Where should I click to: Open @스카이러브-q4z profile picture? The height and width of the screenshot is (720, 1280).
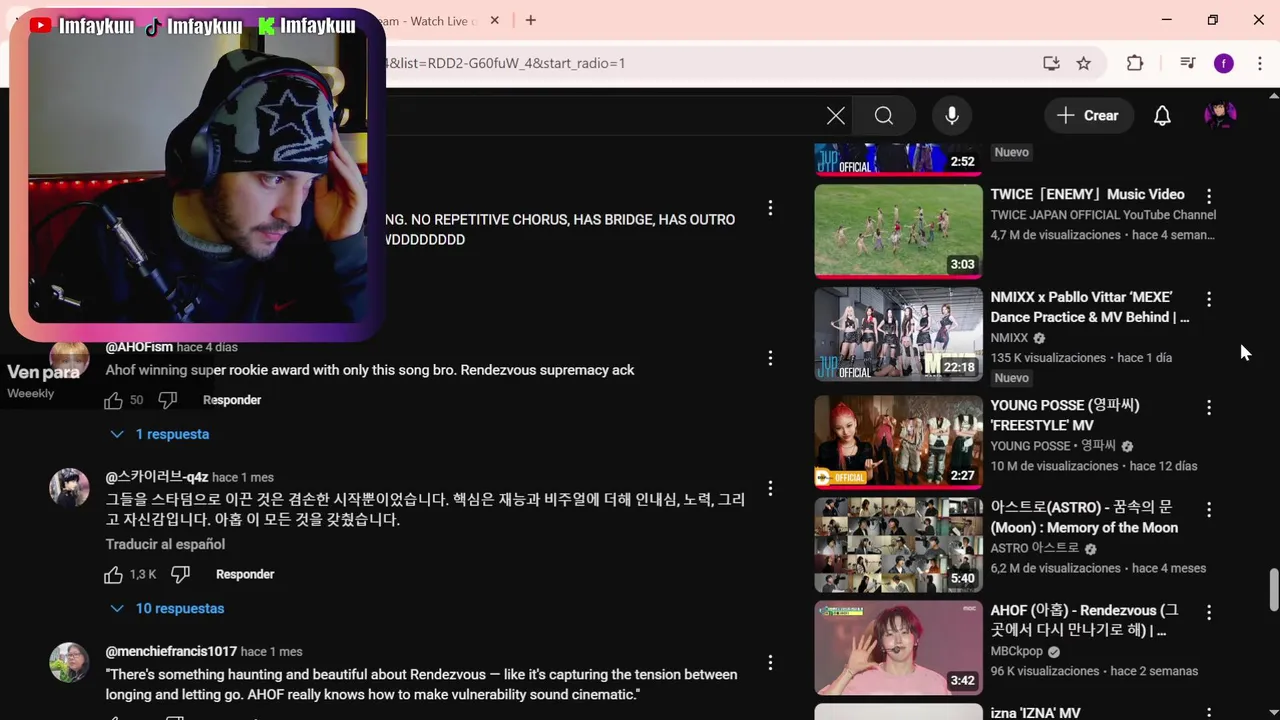(x=69, y=488)
